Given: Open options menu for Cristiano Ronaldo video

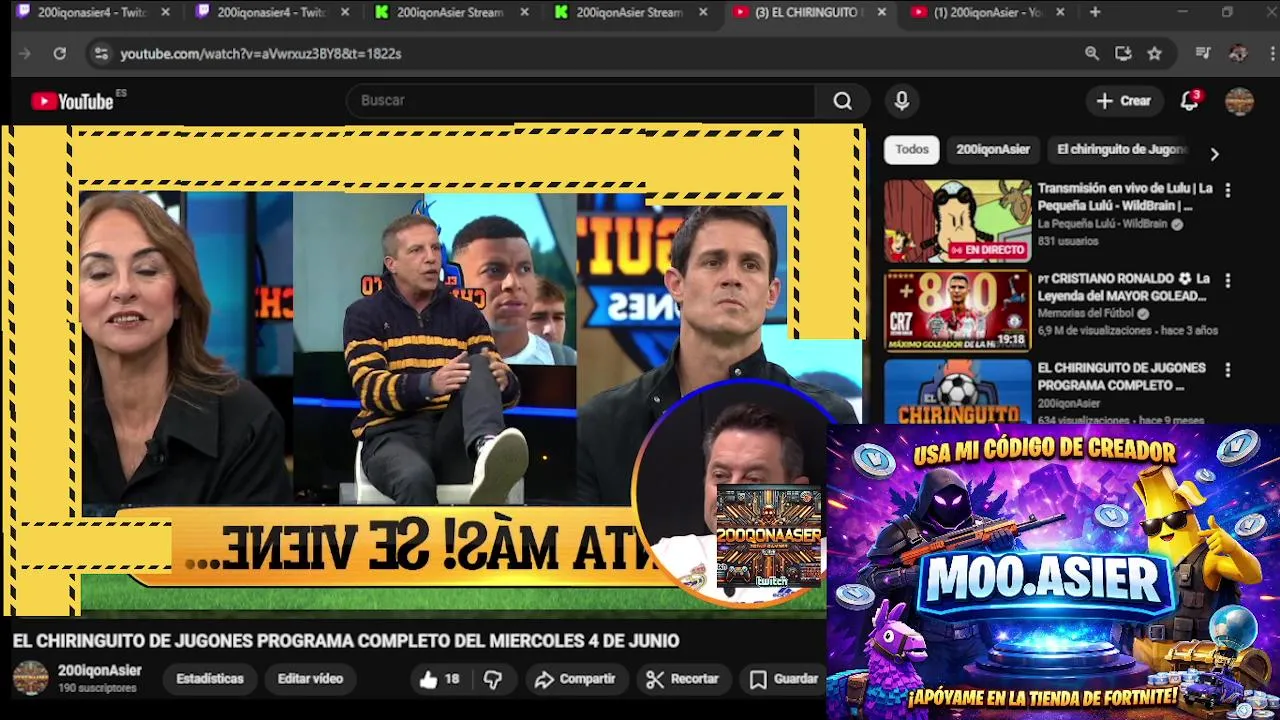Looking at the screenshot, I should 1228,280.
